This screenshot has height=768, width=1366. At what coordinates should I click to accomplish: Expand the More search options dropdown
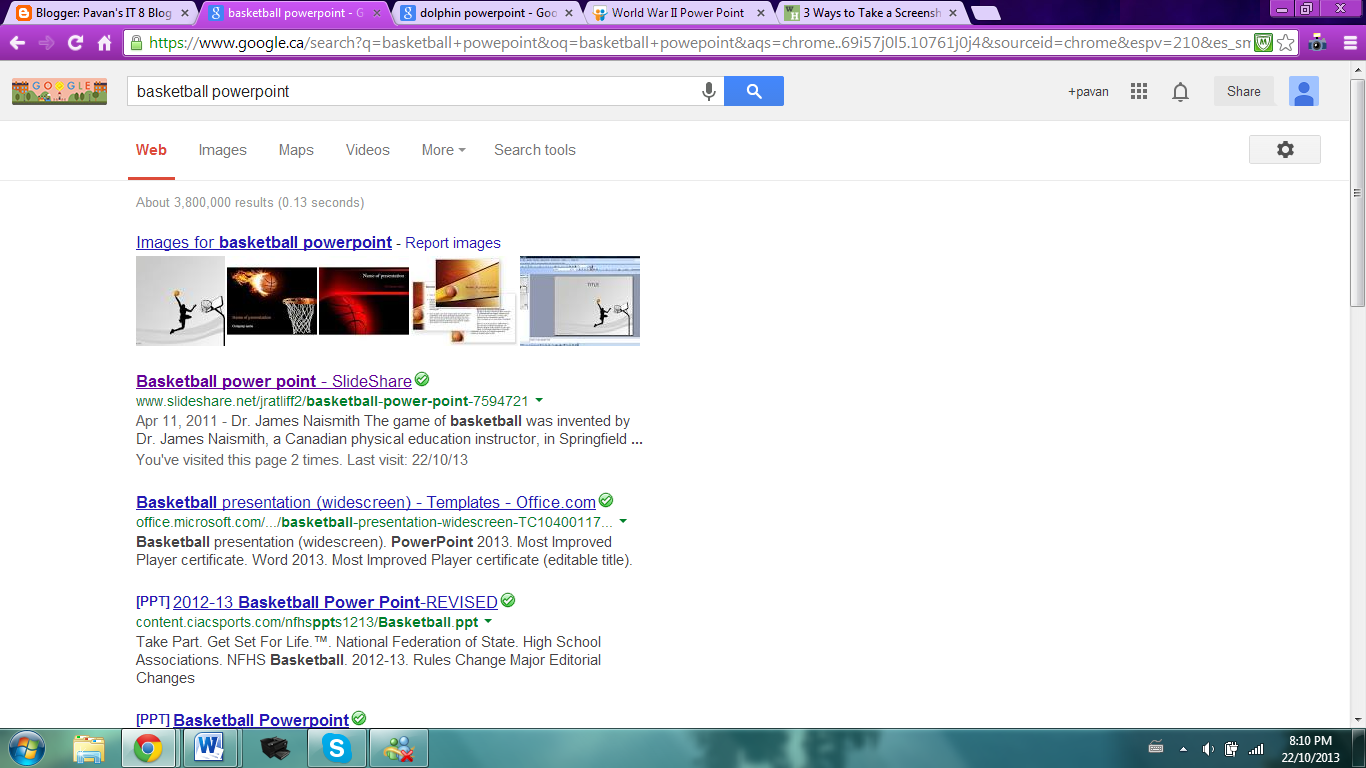coord(443,150)
